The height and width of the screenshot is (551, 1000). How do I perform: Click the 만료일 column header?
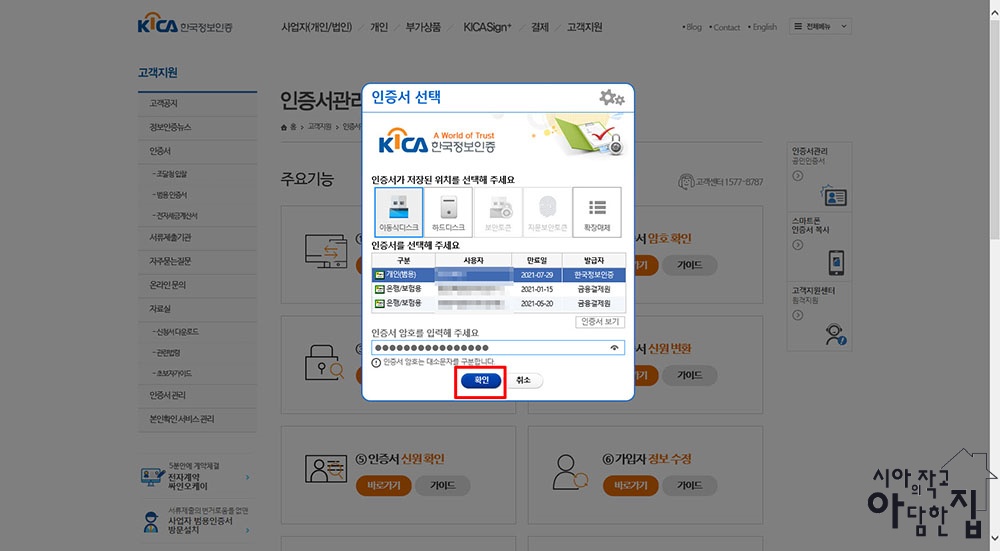pyautogui.click(x=537, y=260)
